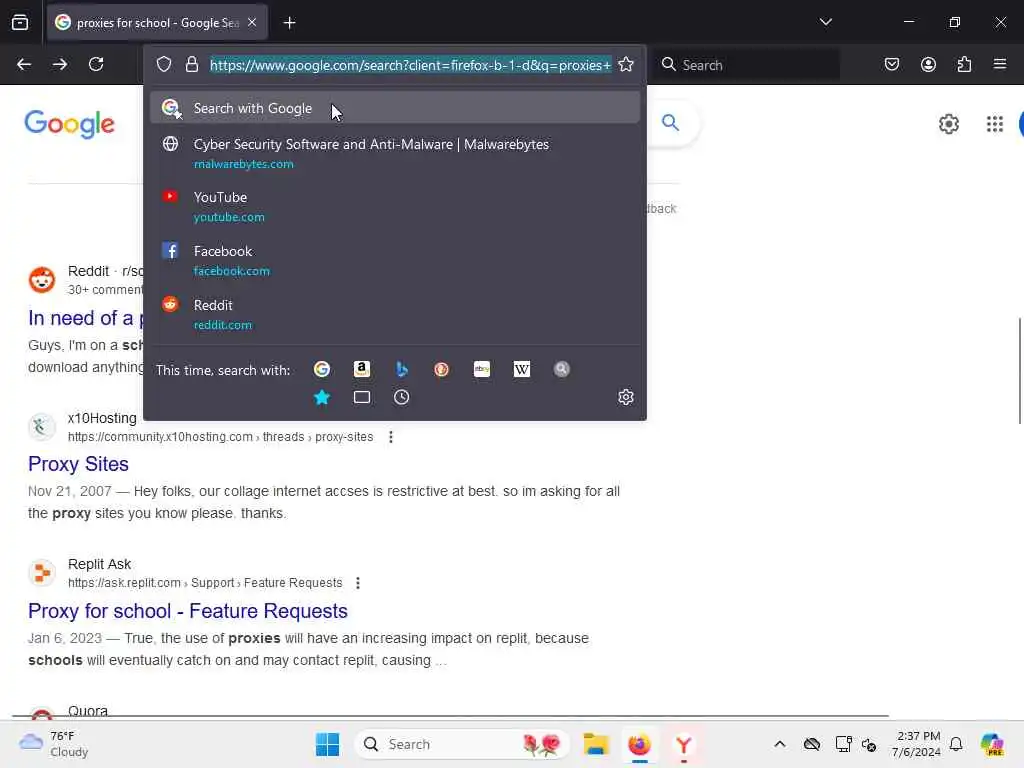Open a new tab with plus button

click(289, 23)
